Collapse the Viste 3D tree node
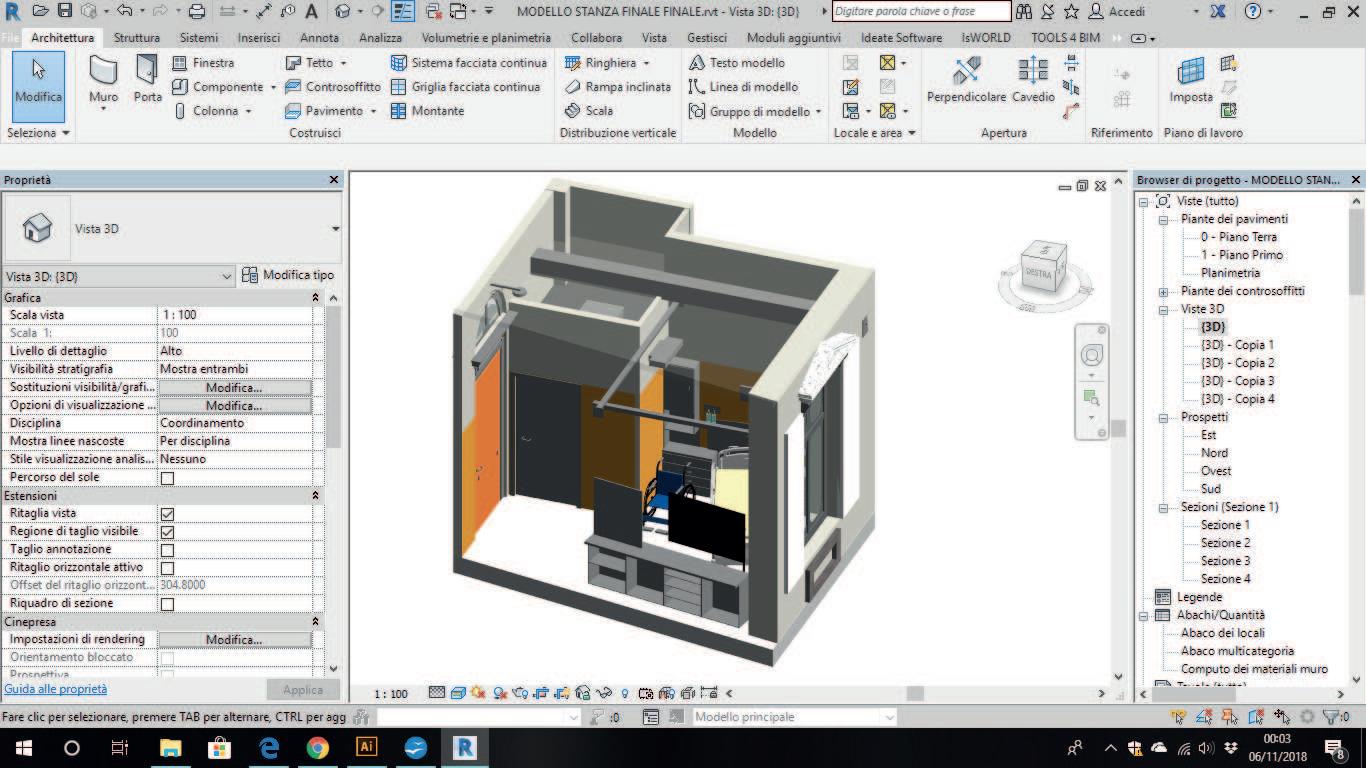The width and height of the screenshot is (1366, 768). (x=1164, y=310)
